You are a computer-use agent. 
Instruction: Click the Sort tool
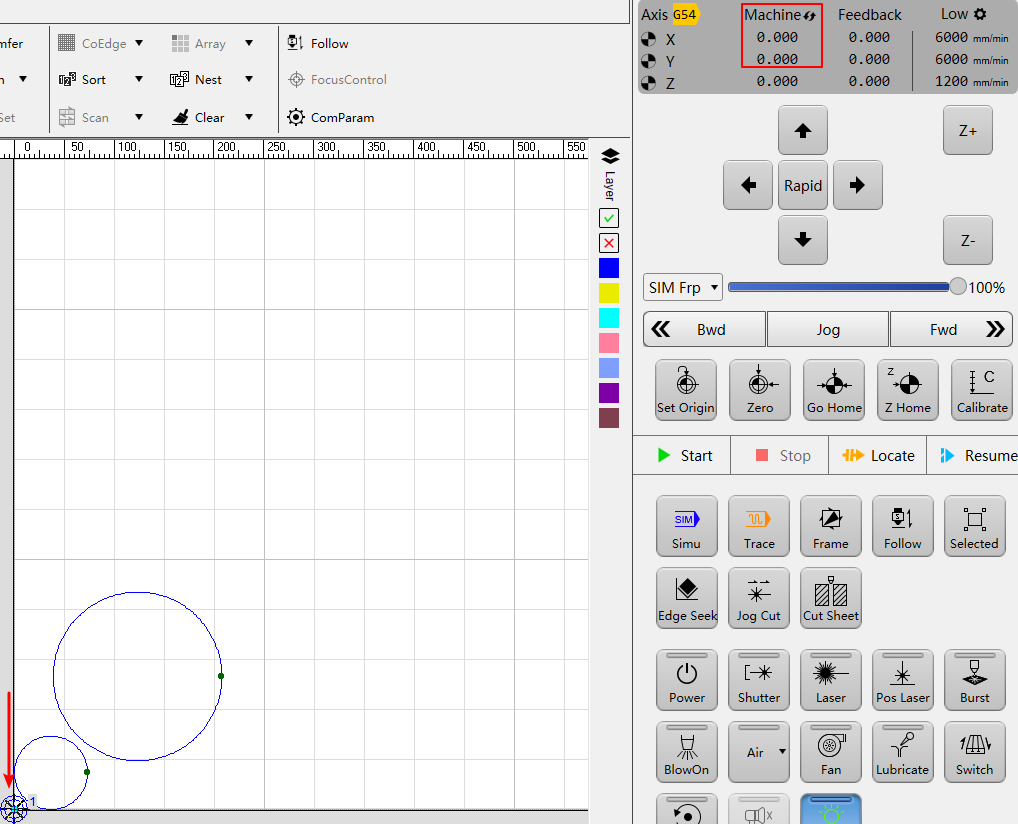pyautogui.click(x=82, y=80)
